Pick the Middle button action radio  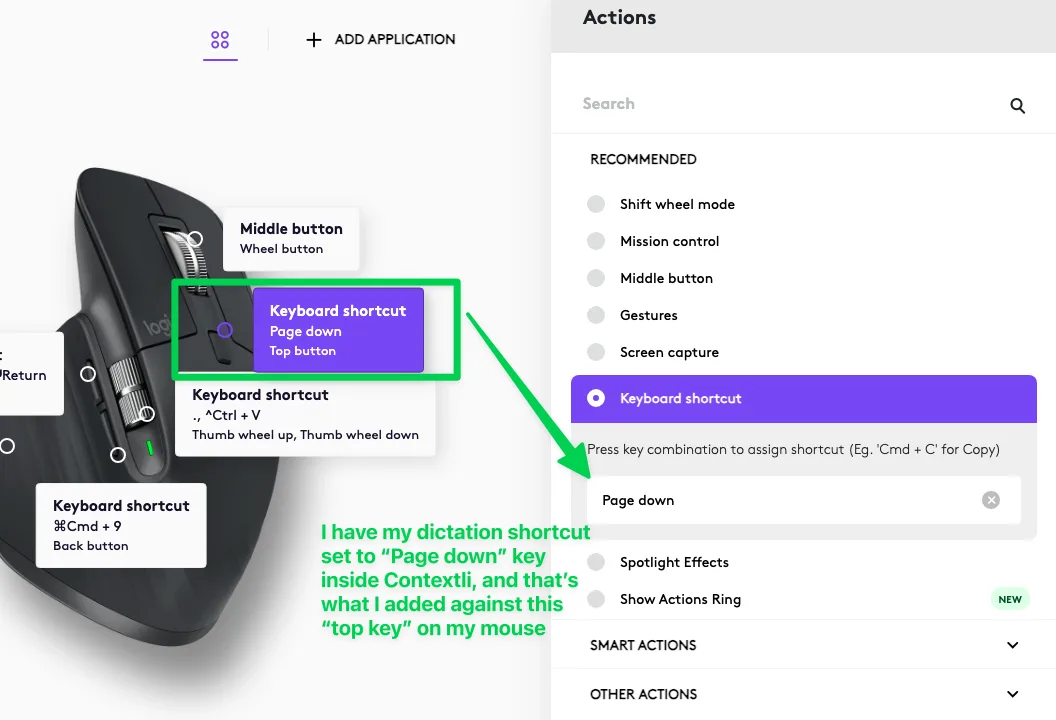595,278
